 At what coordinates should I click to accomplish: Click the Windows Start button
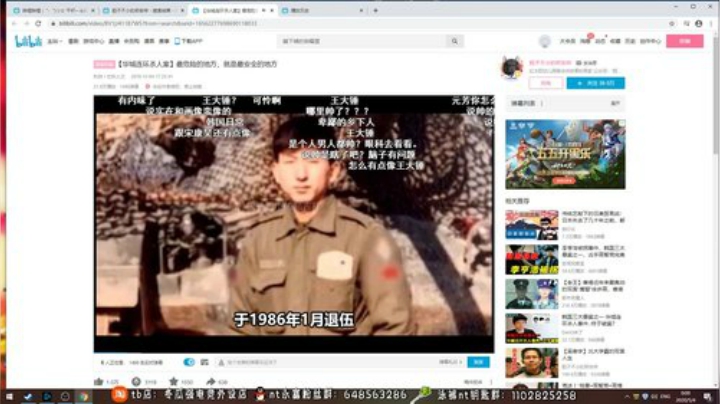9,396
